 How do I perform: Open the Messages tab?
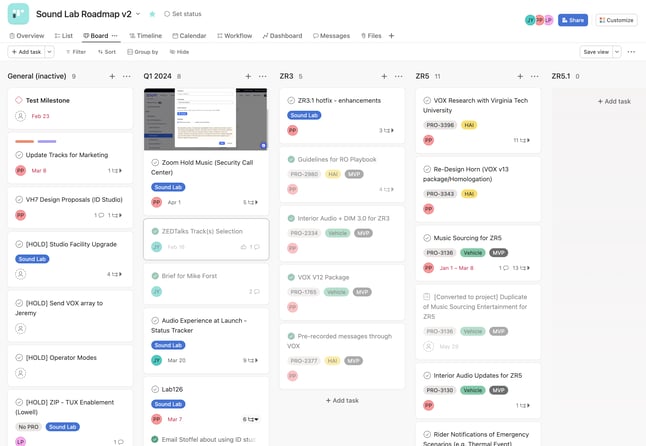331,36
